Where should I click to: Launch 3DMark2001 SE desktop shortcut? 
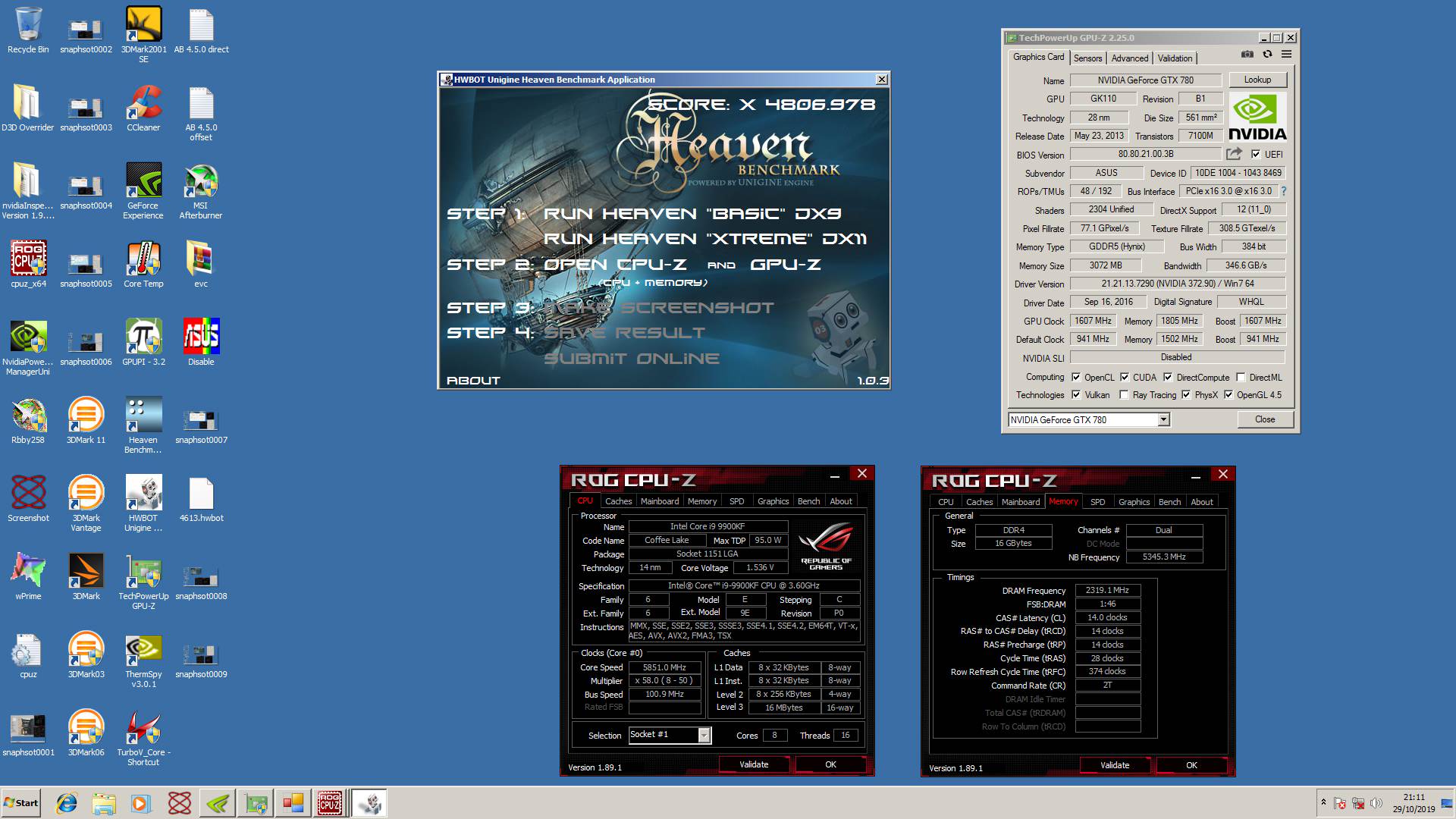click(x=143, y=35)
